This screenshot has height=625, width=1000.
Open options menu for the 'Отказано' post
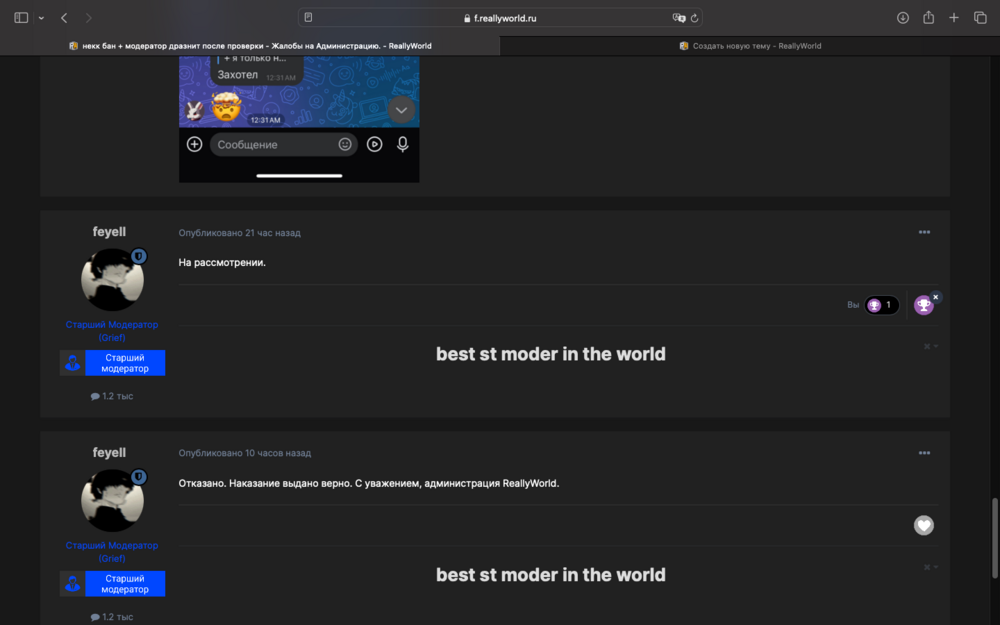coord(924,453)
